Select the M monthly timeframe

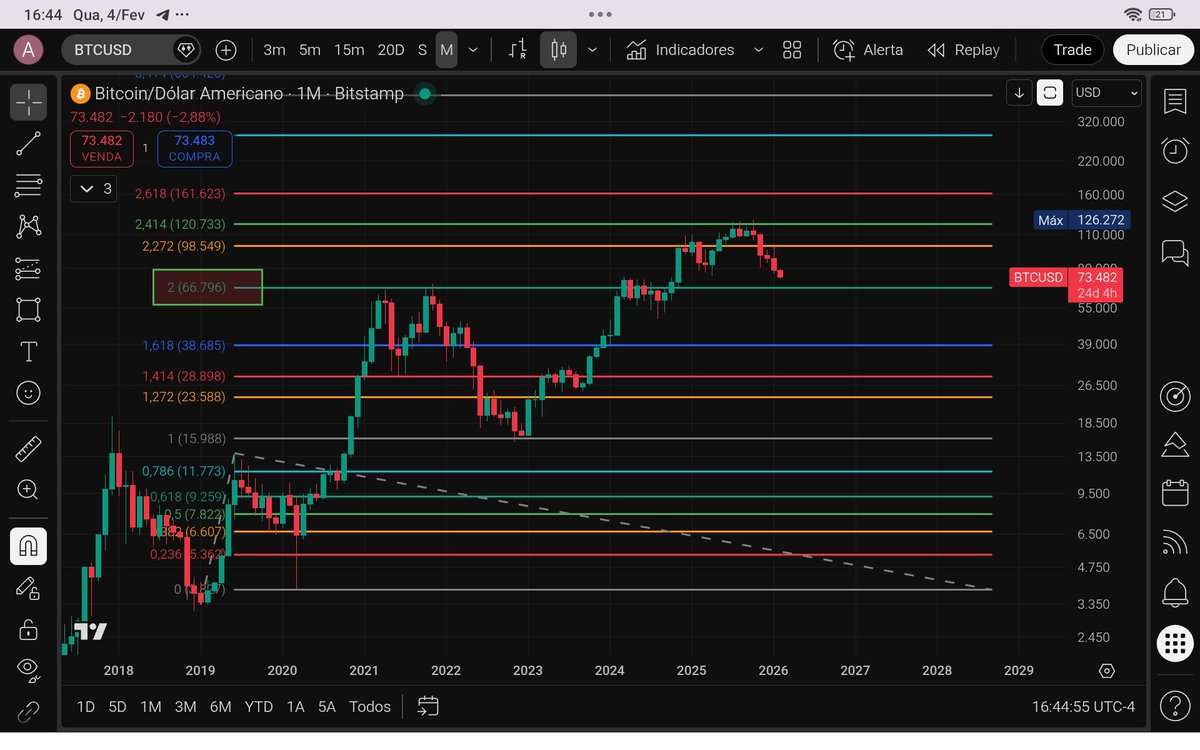(x=446, y=50)
